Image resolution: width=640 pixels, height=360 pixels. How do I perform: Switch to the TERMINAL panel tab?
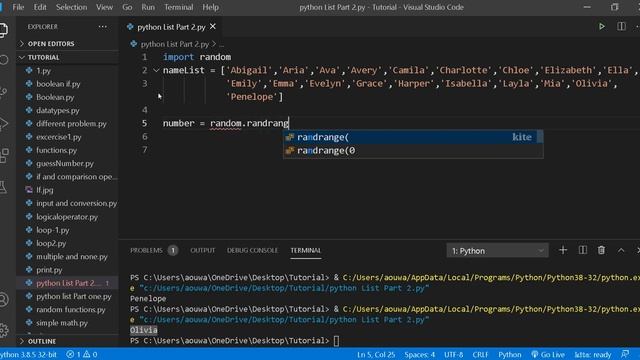[306, 250]
